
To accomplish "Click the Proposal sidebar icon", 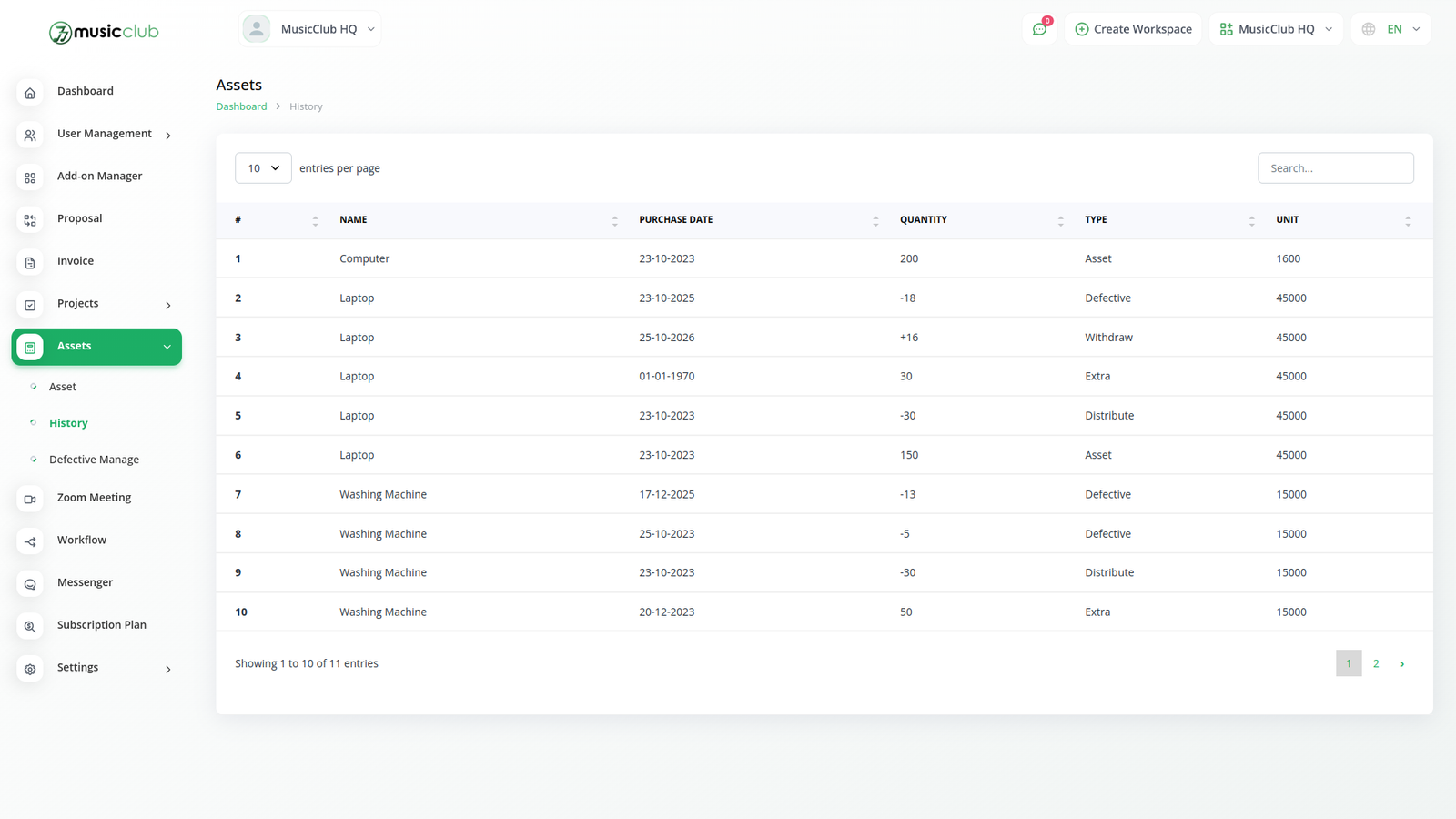I will pyautogui.click(x=30, y=220).
